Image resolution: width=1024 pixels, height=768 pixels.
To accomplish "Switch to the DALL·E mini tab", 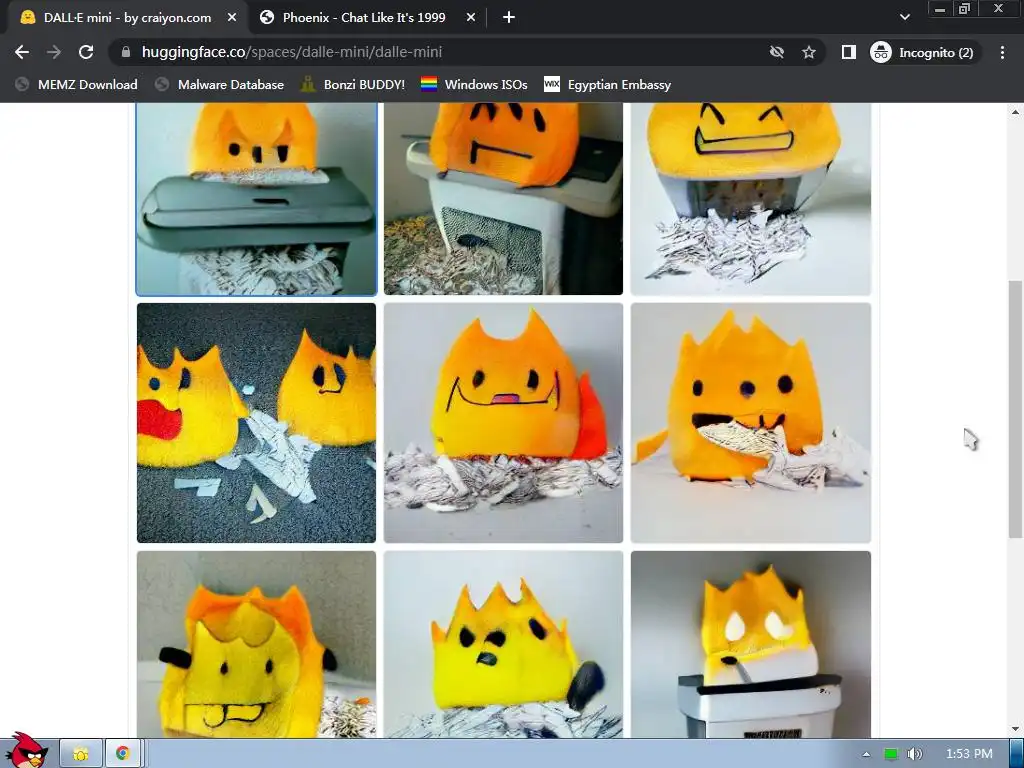I will (127, 18).
